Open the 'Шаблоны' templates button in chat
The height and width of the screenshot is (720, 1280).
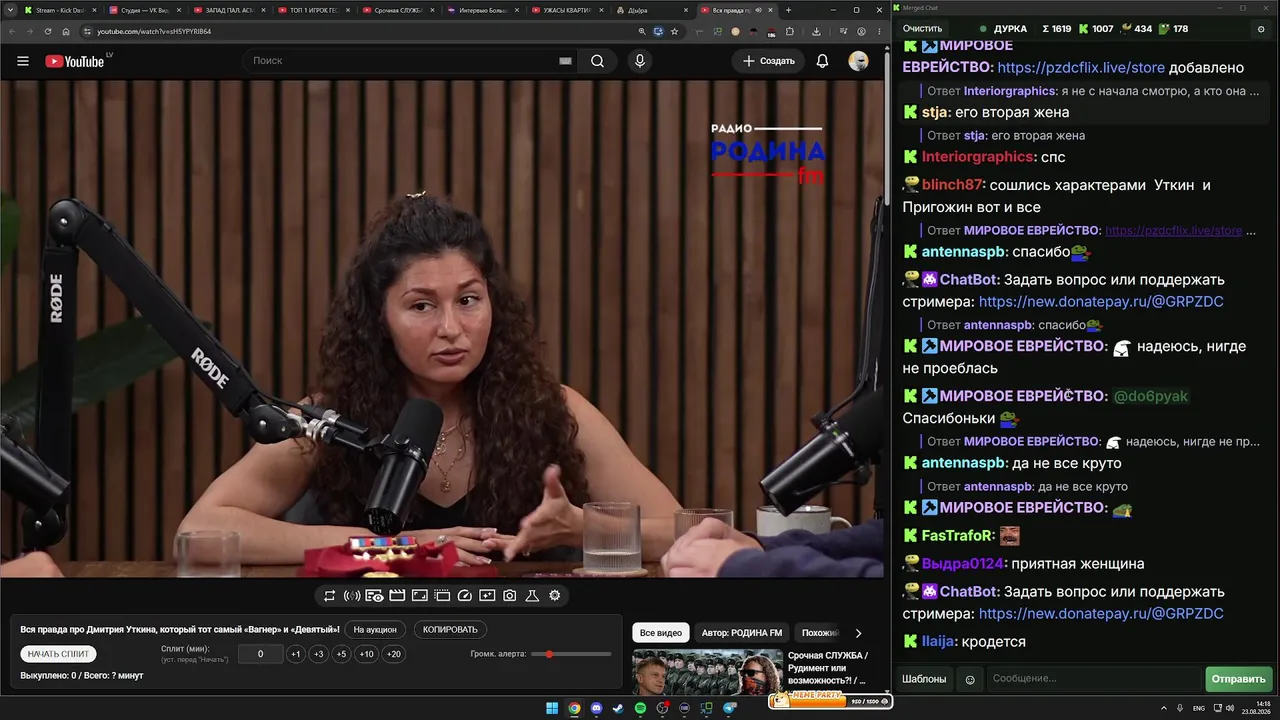point(924,679)
